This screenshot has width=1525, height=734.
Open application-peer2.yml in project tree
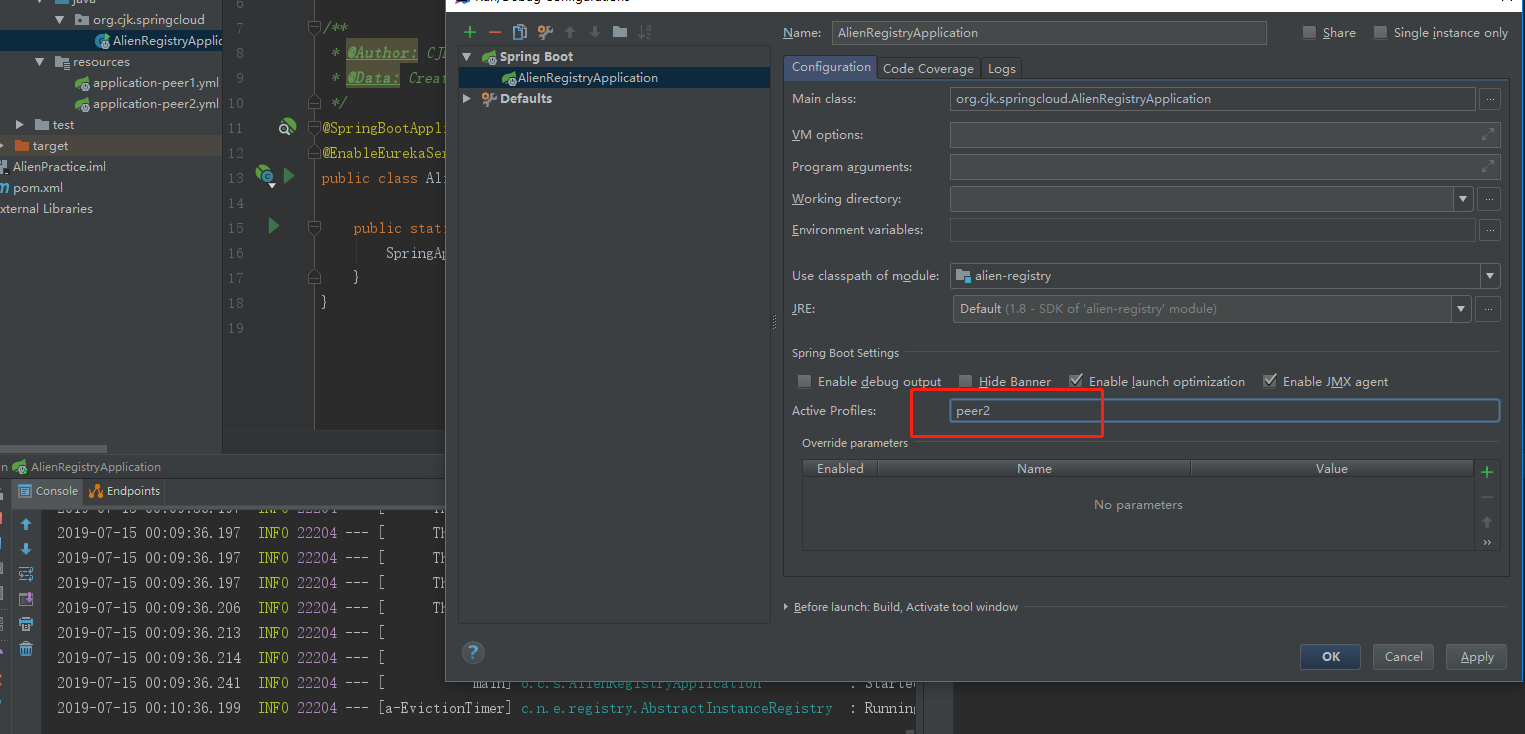tap(155, 104)
